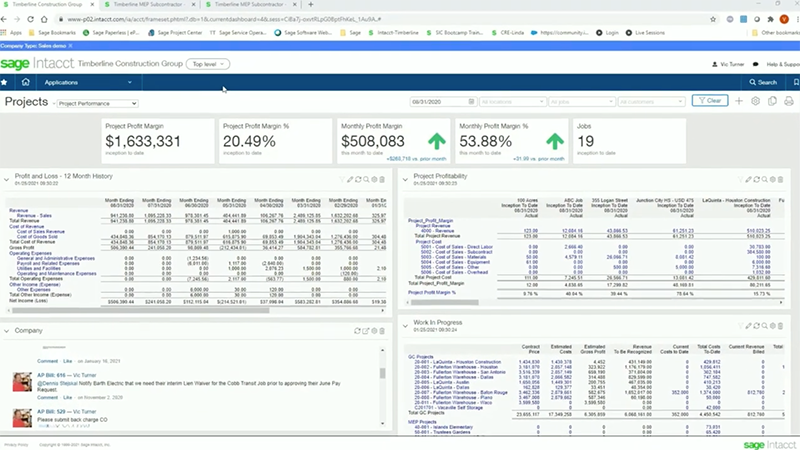Open the Applications menu dropdown

[x=88, y=82]
